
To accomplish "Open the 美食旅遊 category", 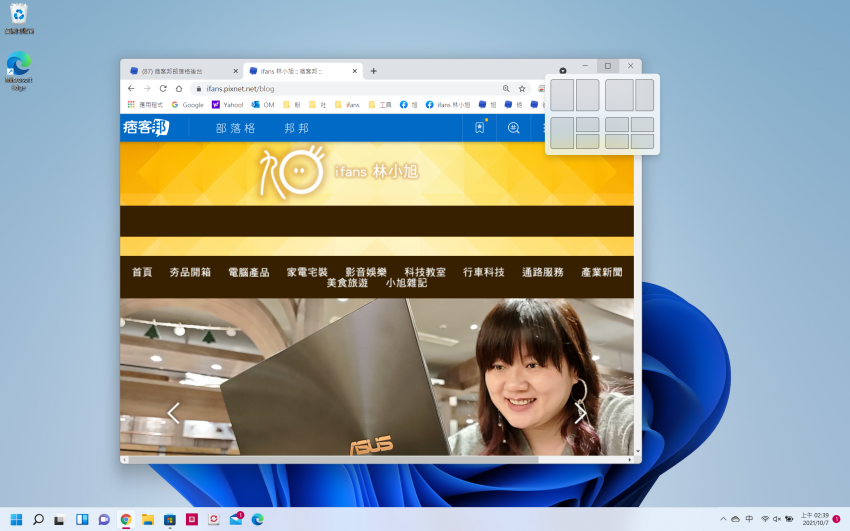I will tap(347, 283).
